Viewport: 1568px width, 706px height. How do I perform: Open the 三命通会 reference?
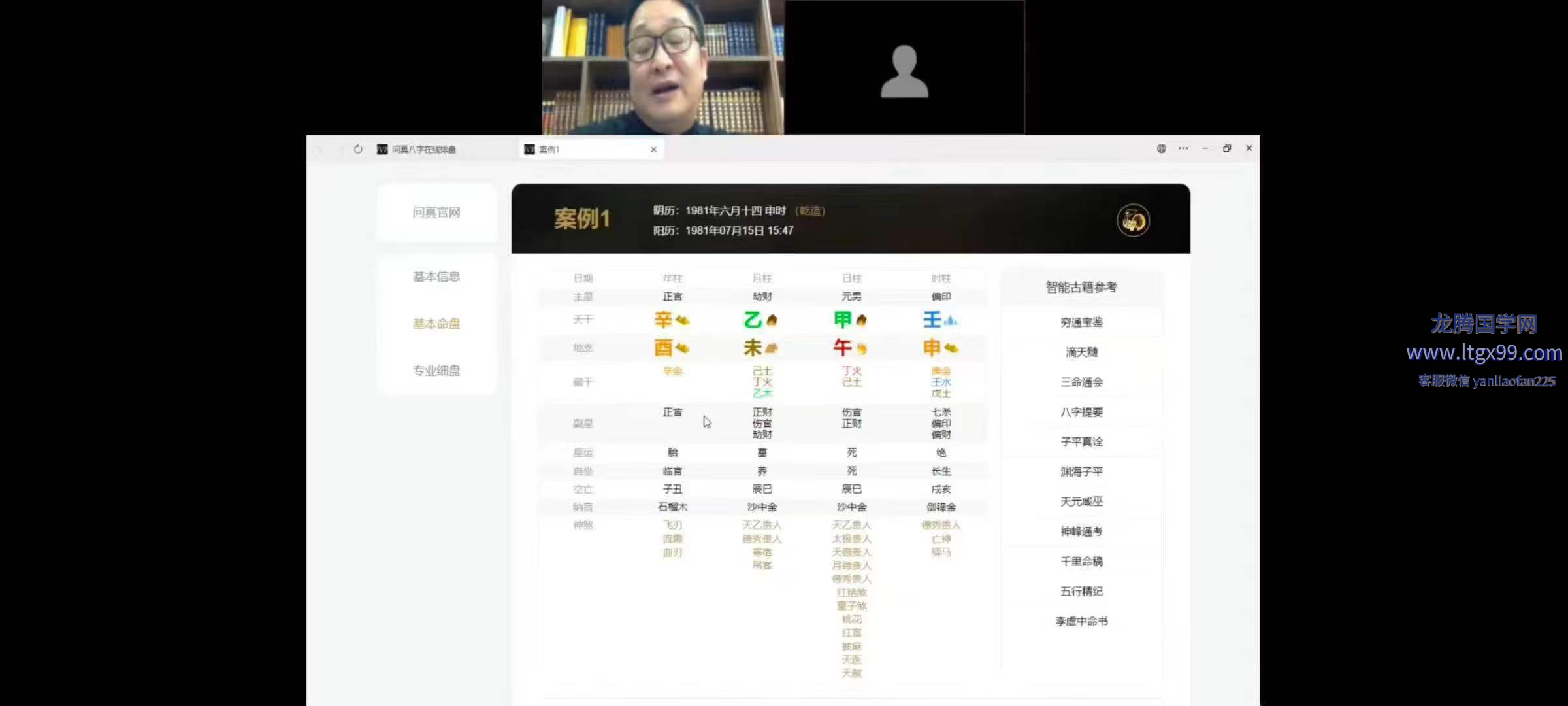pyautogui.click(x=1081, y=382)
